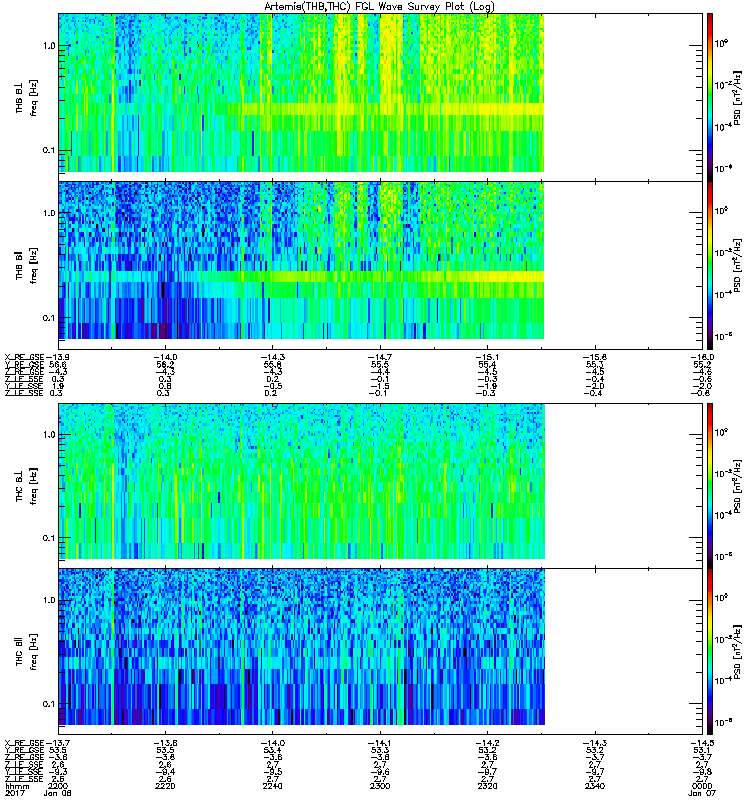Viewport: 750px width, 800px height.
Task: Click the 2340 time tick label
Action: point(595,786)
